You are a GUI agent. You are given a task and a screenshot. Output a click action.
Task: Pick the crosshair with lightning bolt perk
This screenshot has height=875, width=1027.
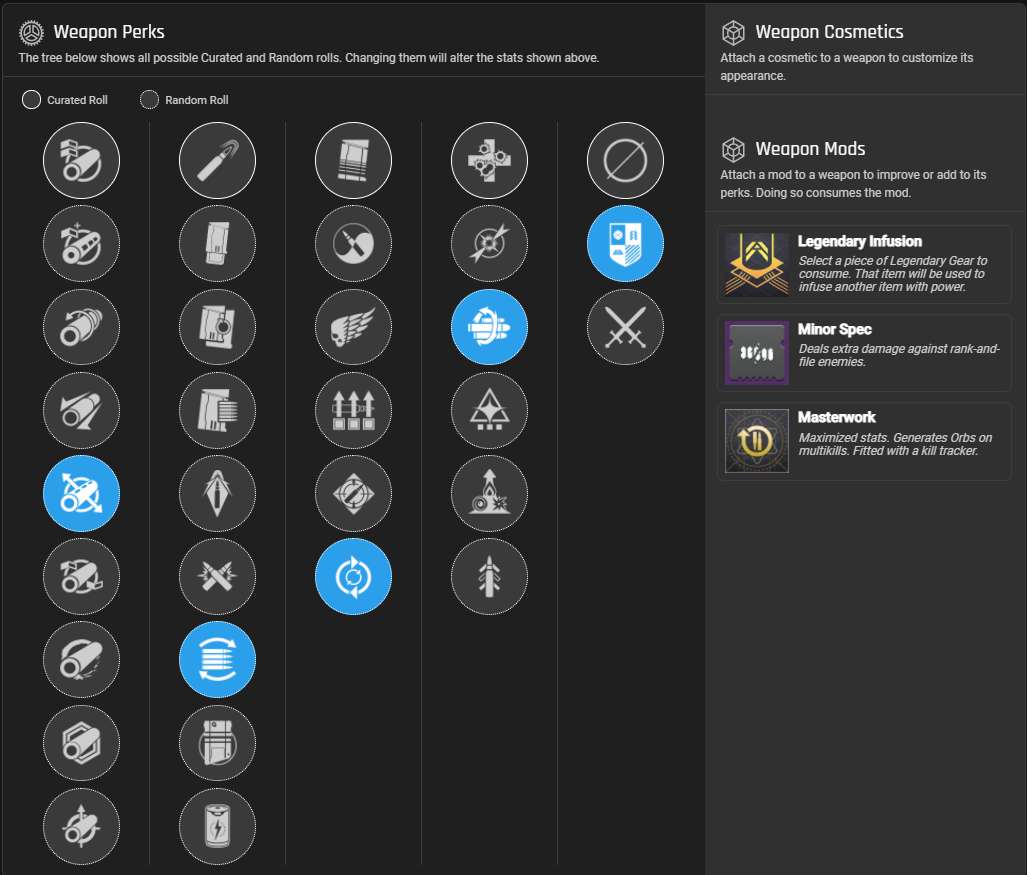click(x=489, y=243)
